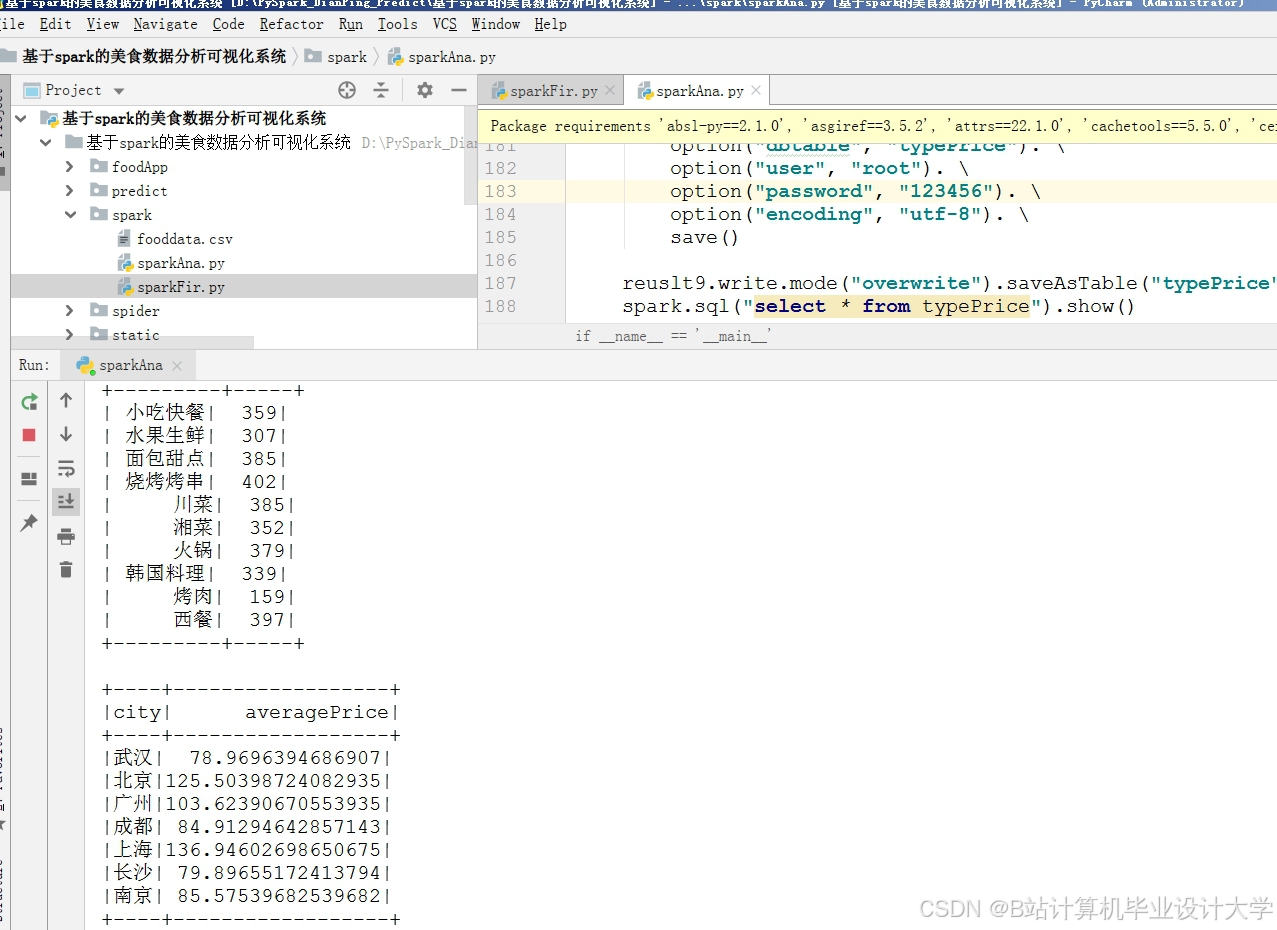The width and height of the screenshot is (1277, 930).
Task: Collapse the spark folder
Action: [x=70, y=214]
